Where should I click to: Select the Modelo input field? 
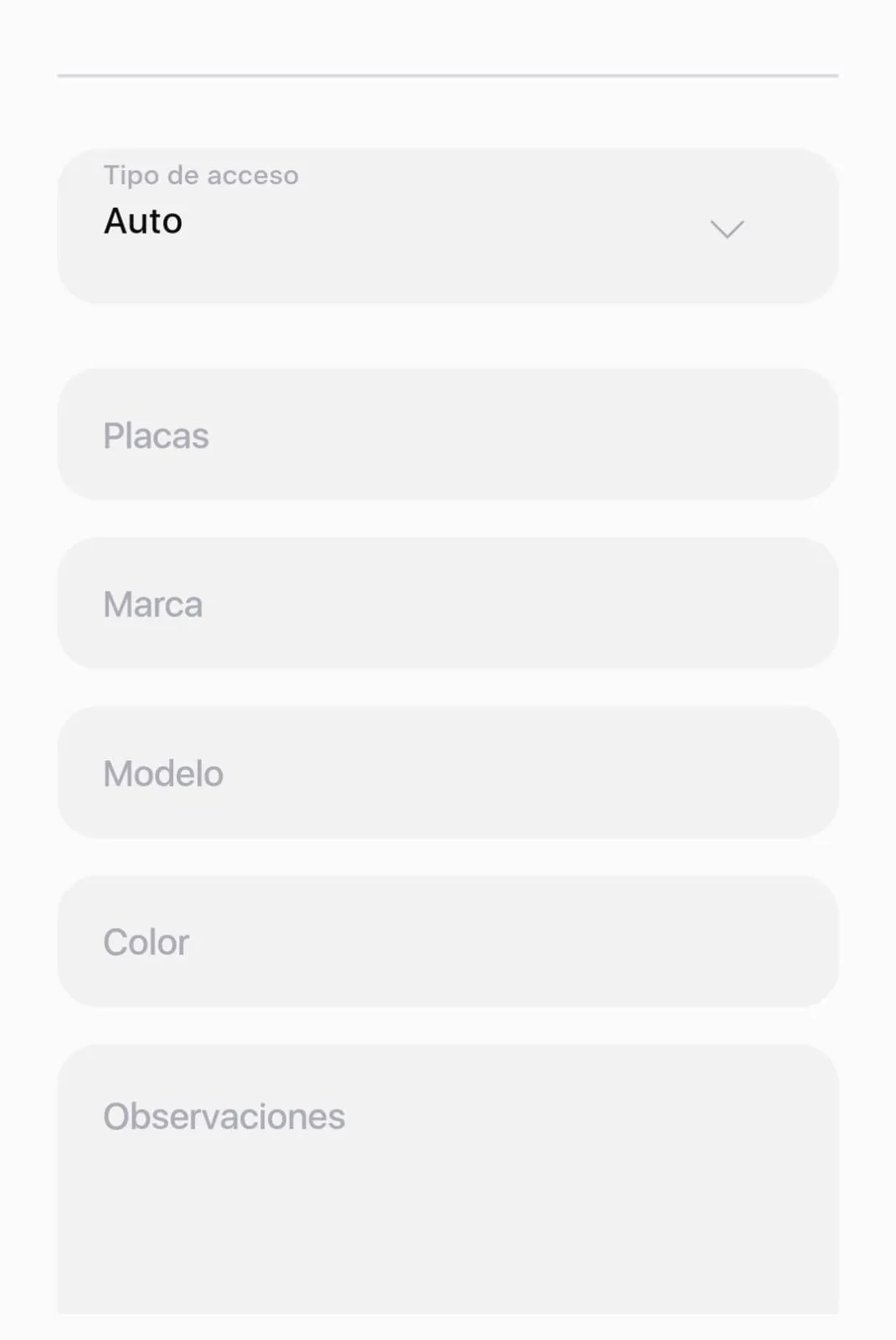pyautogui.click(x=447, y=772)
